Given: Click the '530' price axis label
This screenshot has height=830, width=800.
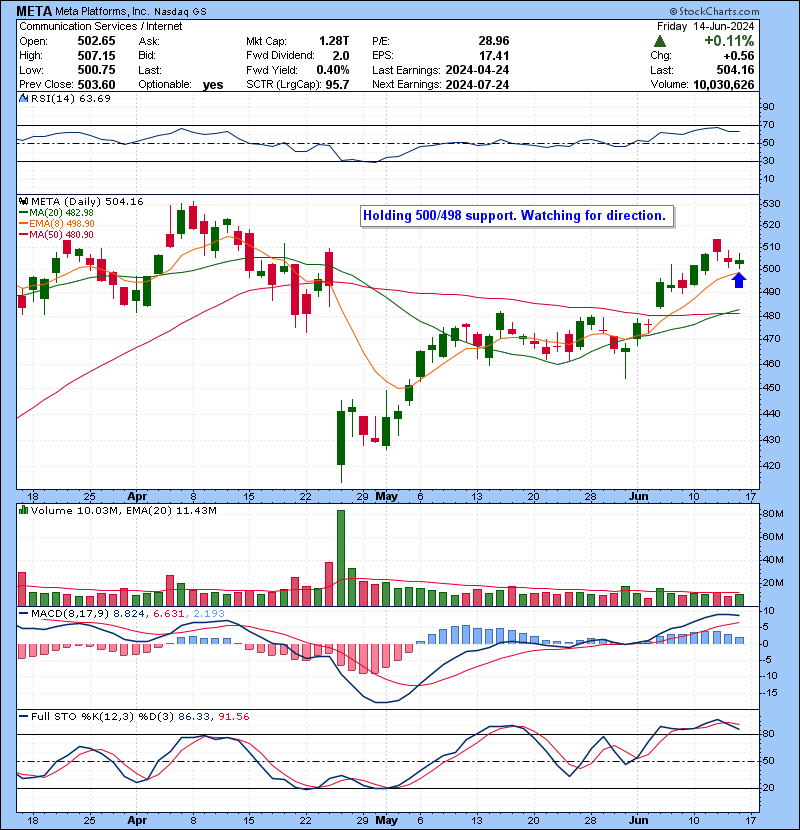Looking at the screenshot, I should click(x=771, y=204).
